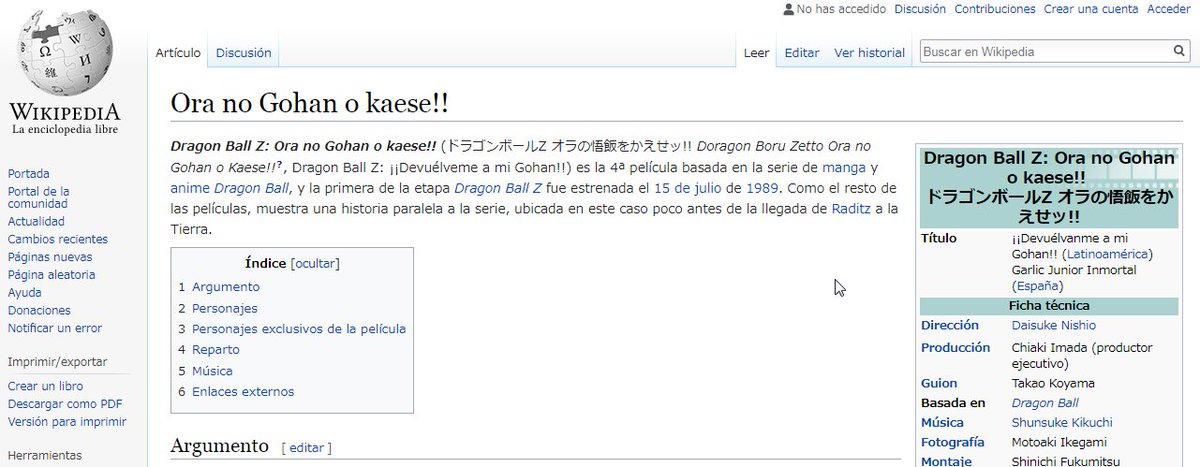Screen dimensions: 1200x467
Task: Open the Ayuda sidebar link
Action: (24, 293)
